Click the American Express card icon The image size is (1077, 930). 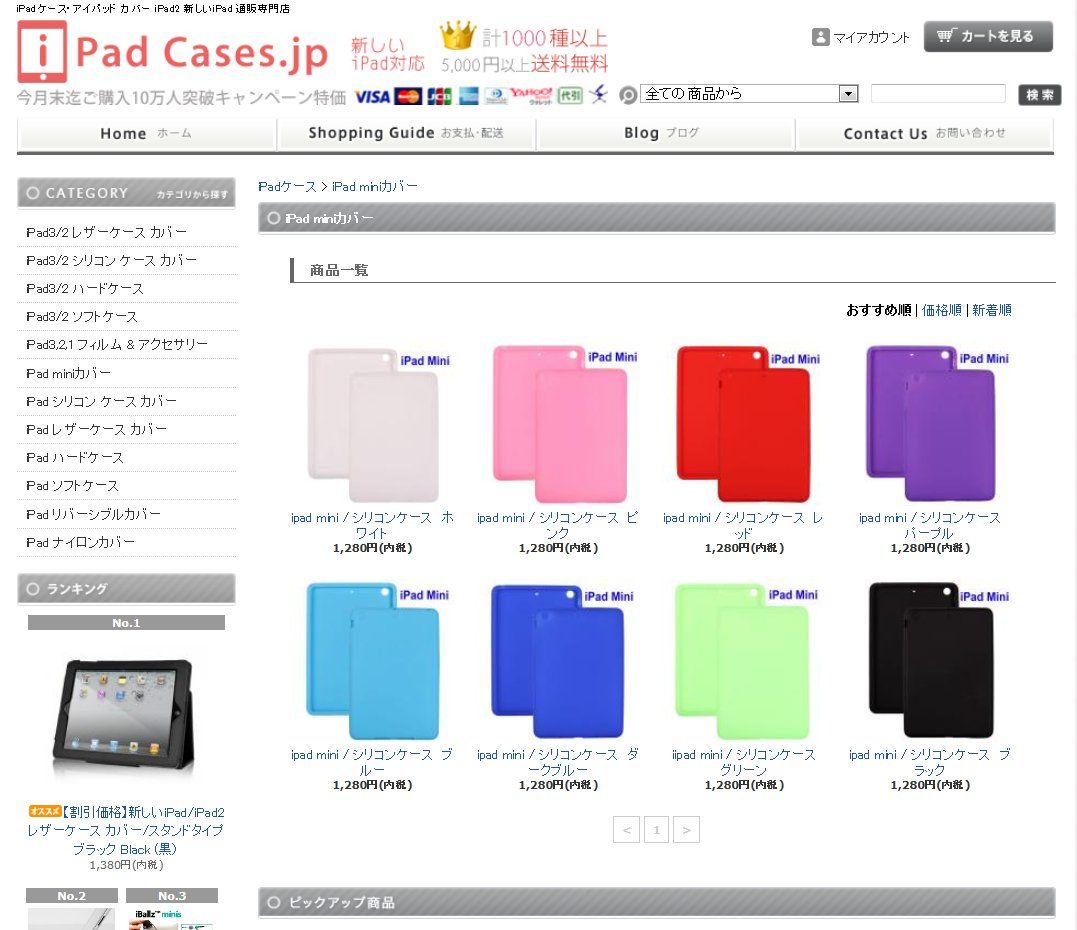pos(468,96)
